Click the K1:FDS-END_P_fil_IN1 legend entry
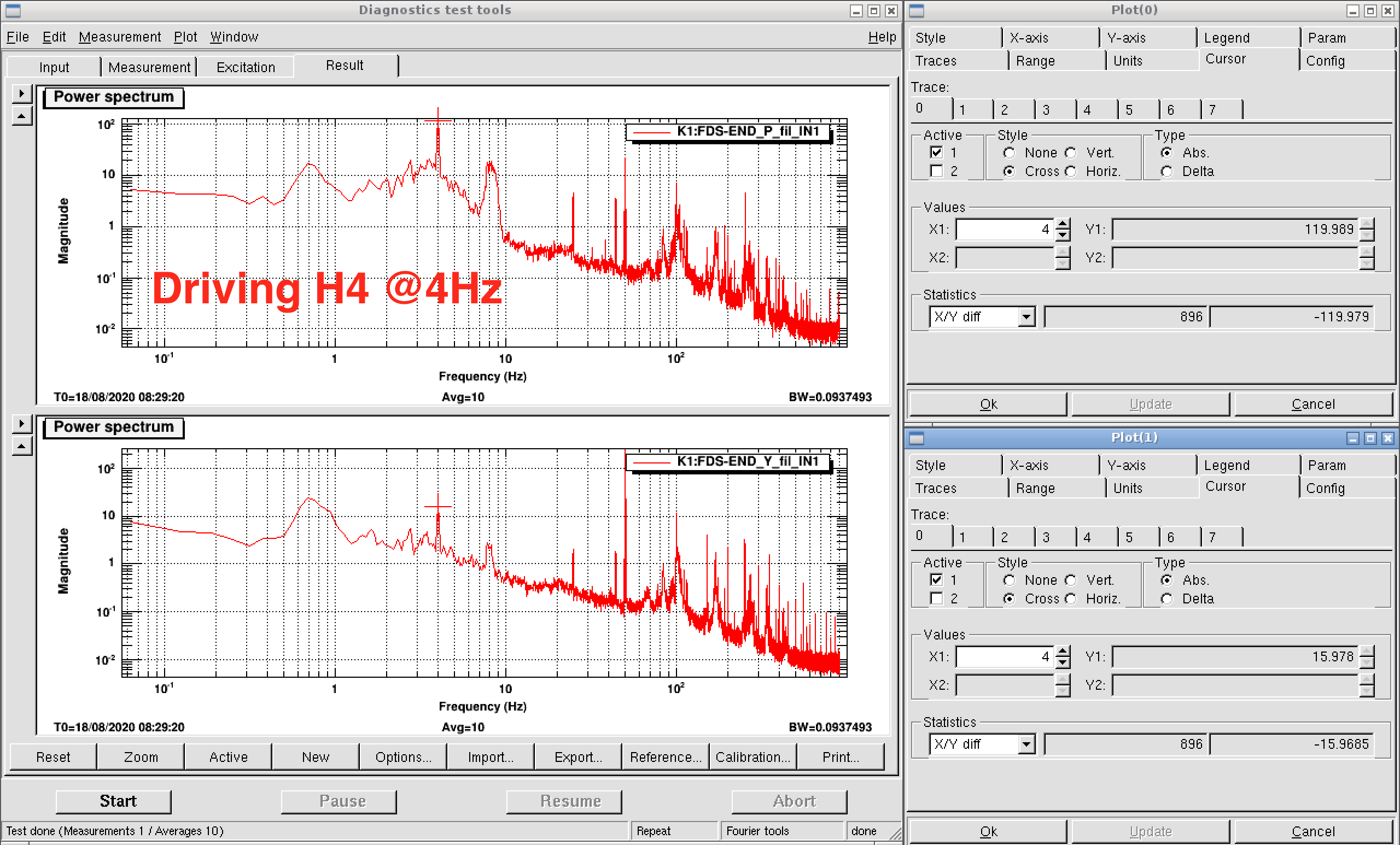1400x845 pixels. tap(728, 132)
